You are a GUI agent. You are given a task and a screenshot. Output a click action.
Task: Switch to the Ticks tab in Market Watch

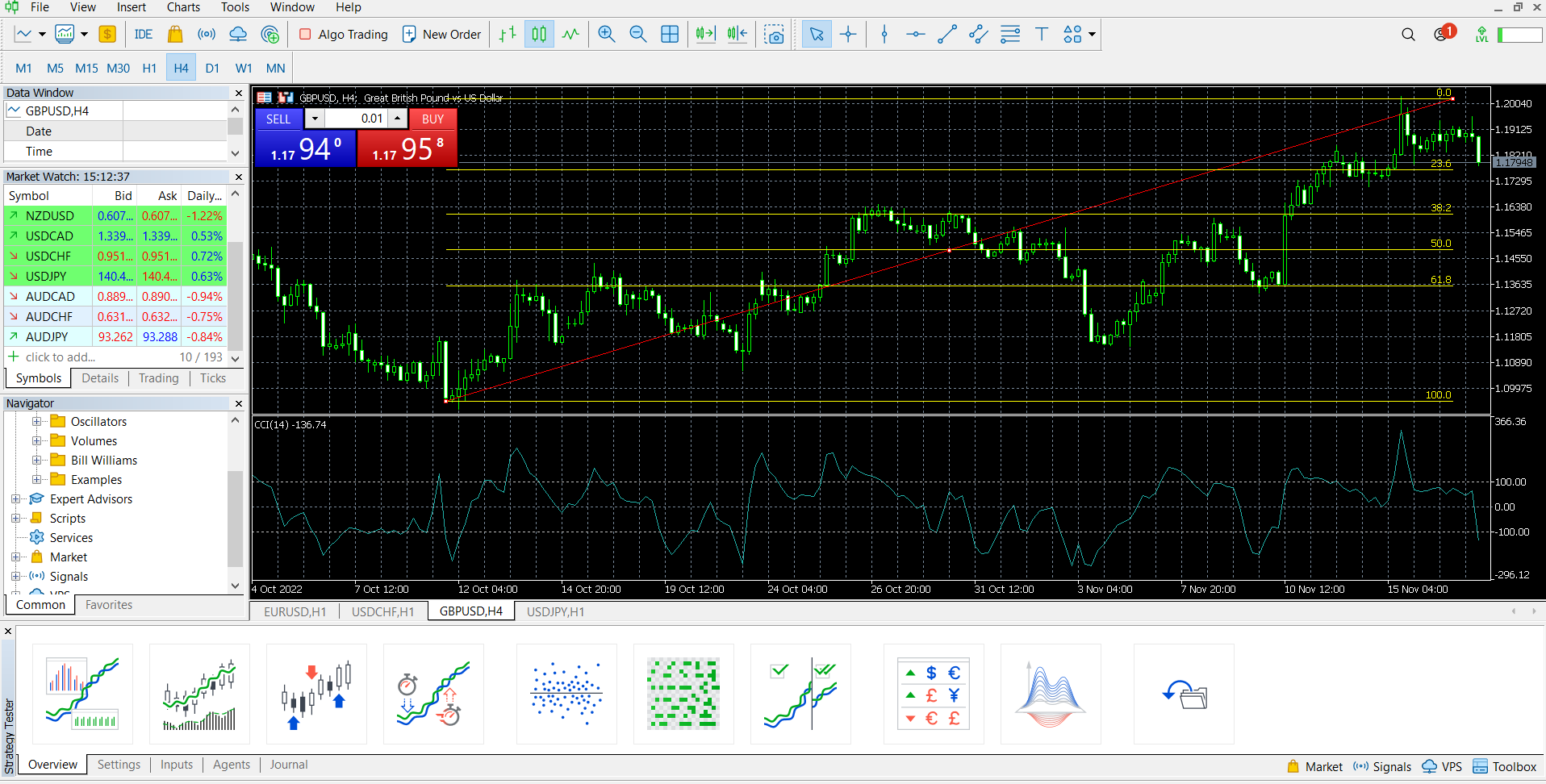click(x=213, y=378)
